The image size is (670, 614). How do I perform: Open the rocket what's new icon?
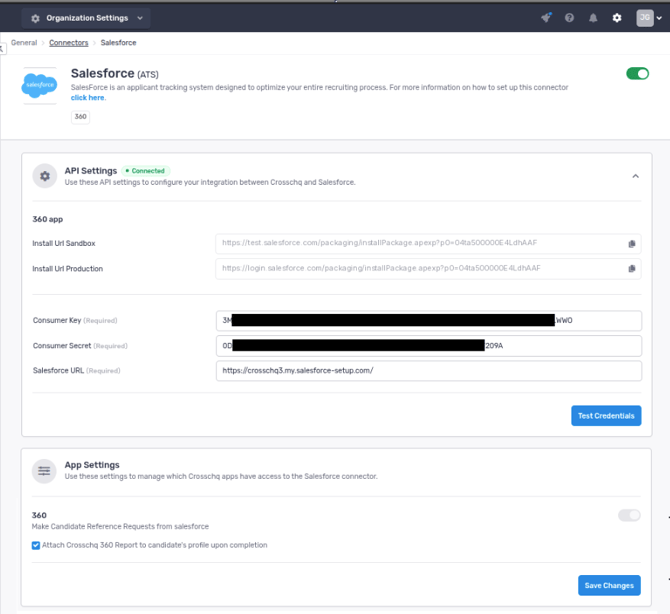point(546,18)
